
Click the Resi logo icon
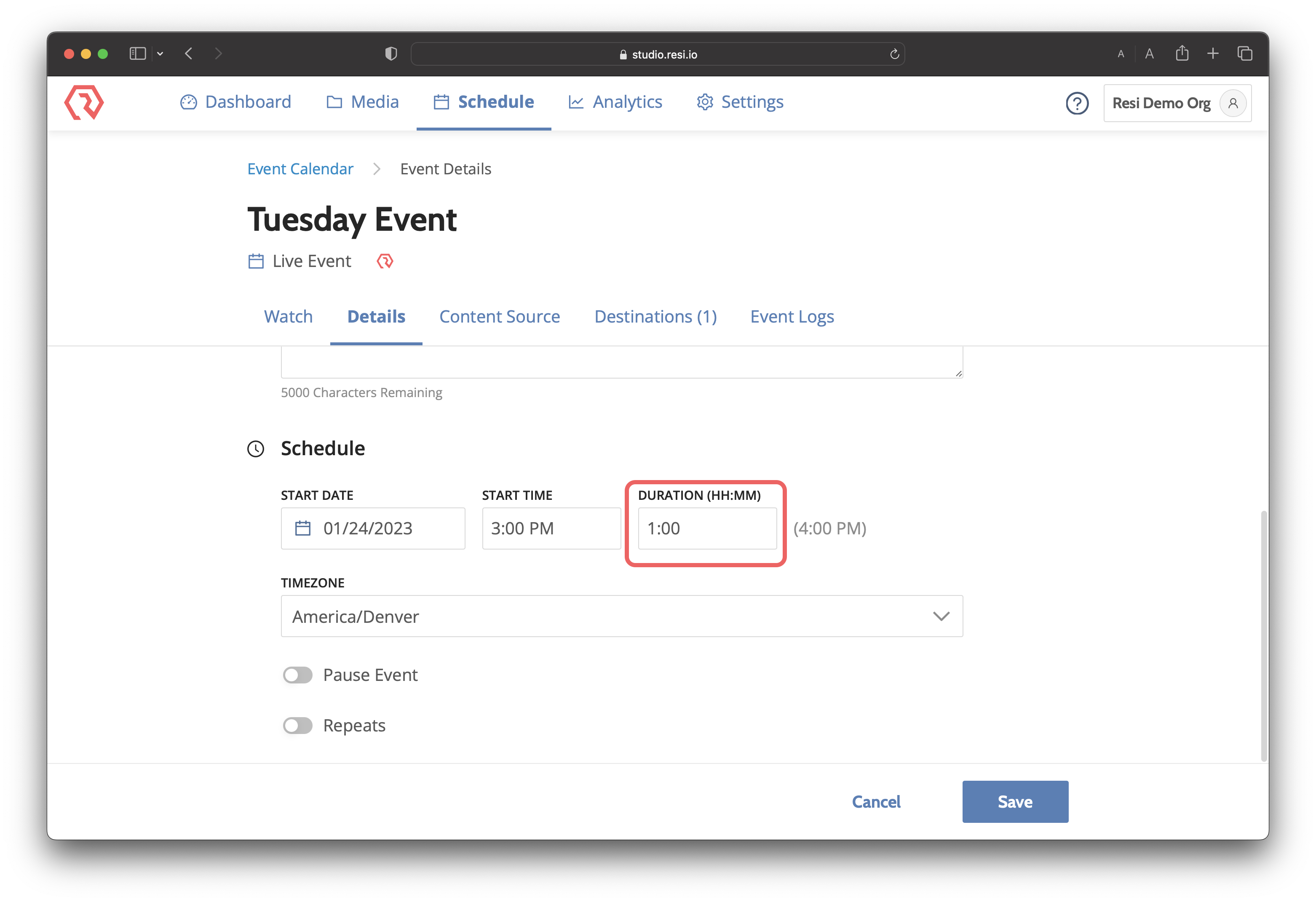84,102
